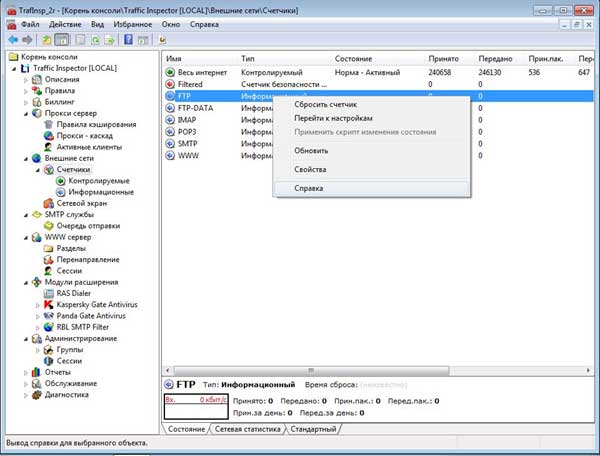Open the Вид menu
The height and width of the screenshot is (456, 600).
click(x=98, y=24)
